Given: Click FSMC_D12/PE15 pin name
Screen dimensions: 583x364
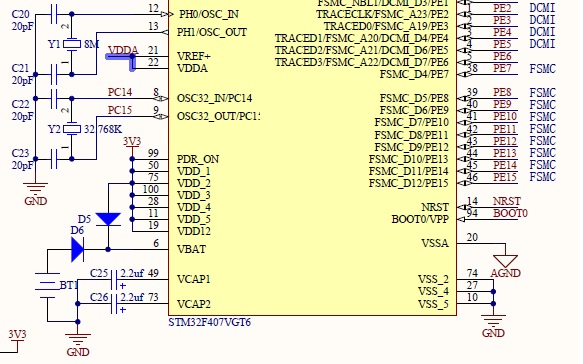Looking at the screenshot, I should [x=409, y=183].
